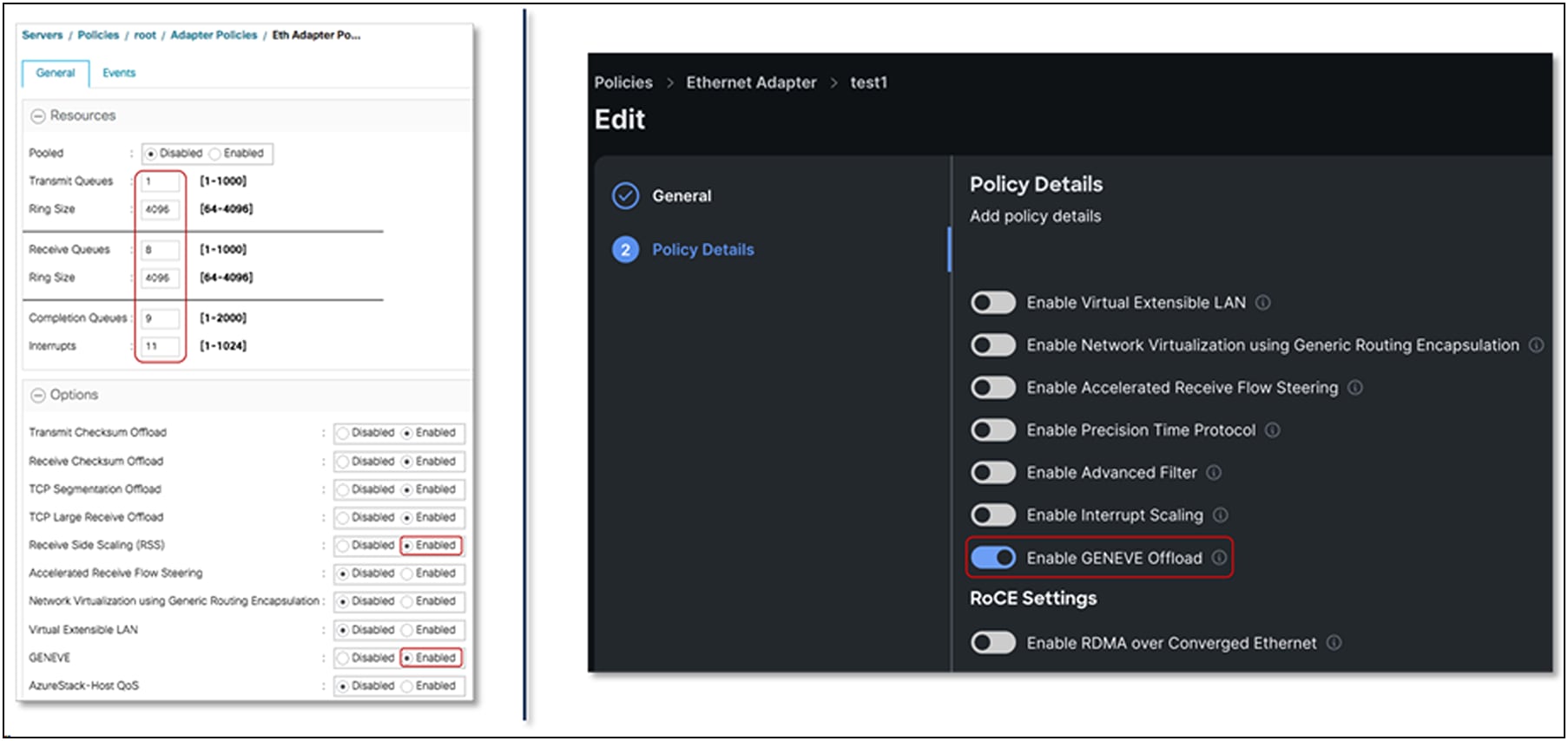
Task: Select Enabled radio for left-panel Network Virtualization GRE
Action: (x=406, y=601)
